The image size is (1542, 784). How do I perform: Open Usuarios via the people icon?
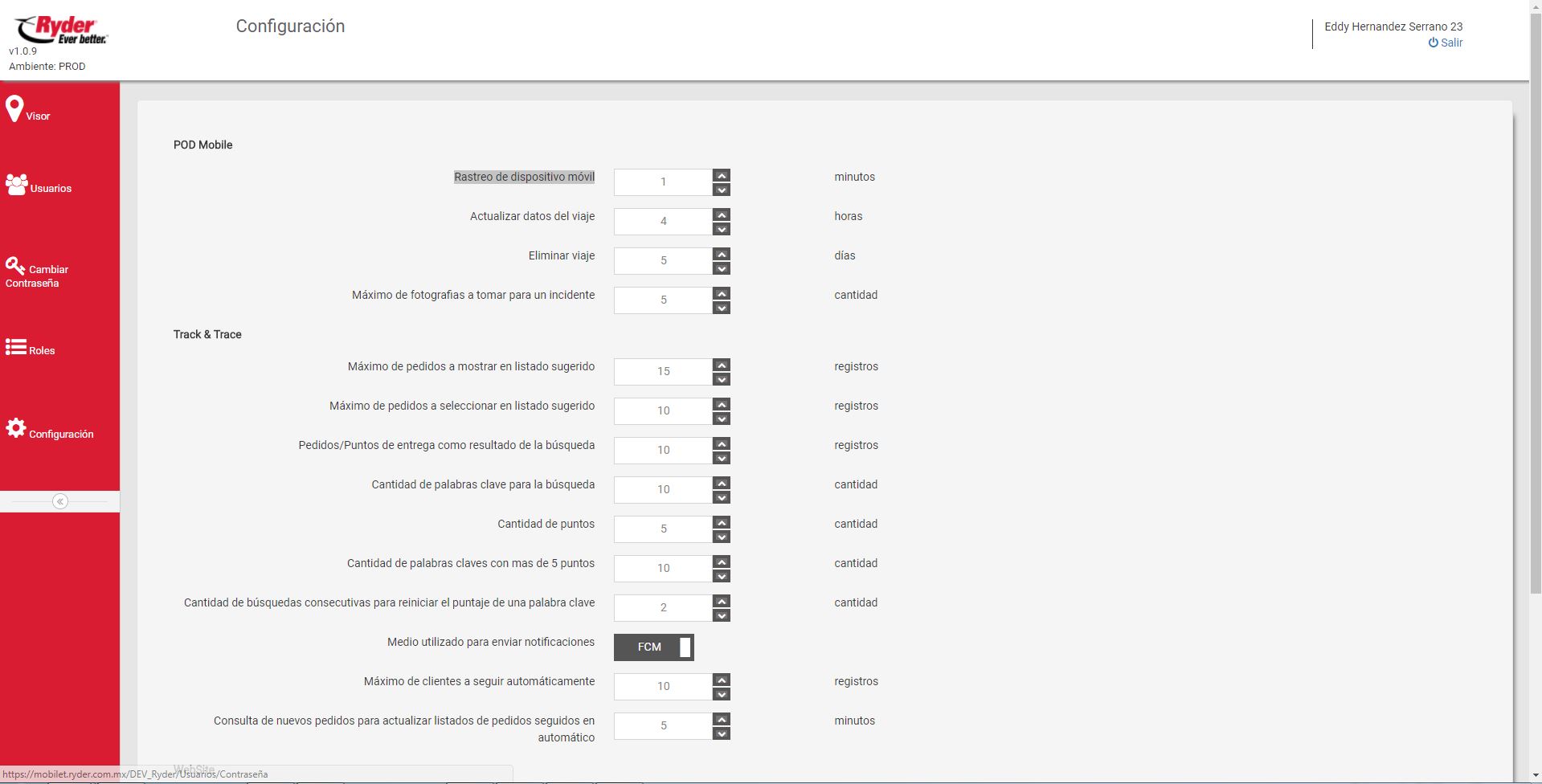click(x=16, y=185)
